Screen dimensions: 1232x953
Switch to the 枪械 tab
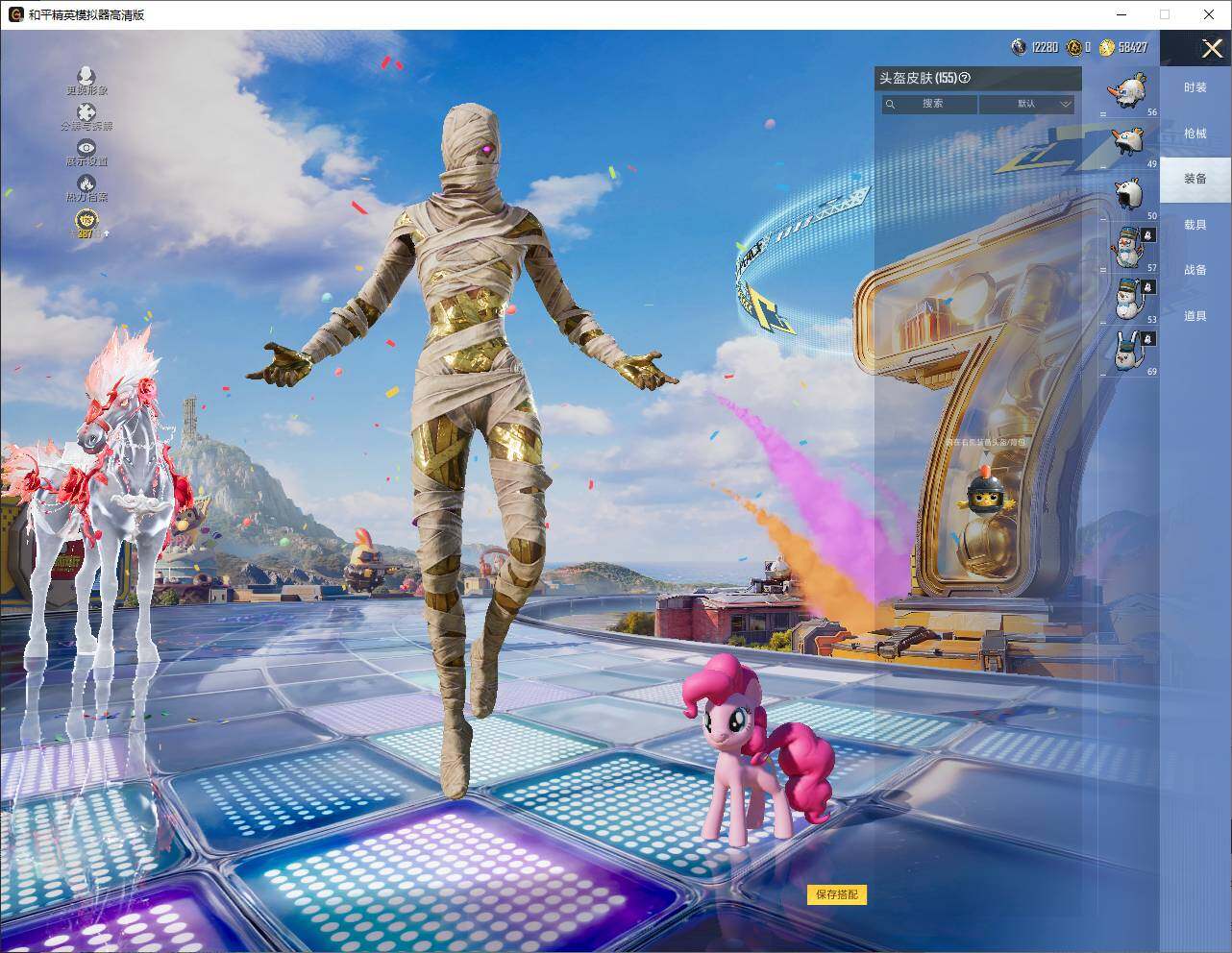[x=1195, y=134]
